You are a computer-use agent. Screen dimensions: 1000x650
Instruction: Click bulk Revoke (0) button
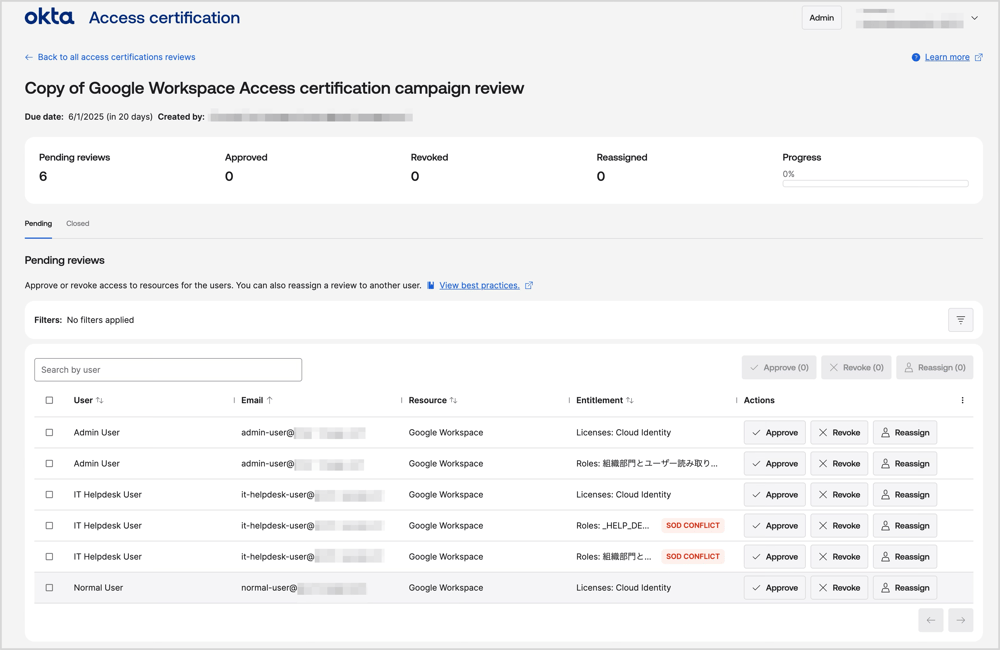point(856,367)
